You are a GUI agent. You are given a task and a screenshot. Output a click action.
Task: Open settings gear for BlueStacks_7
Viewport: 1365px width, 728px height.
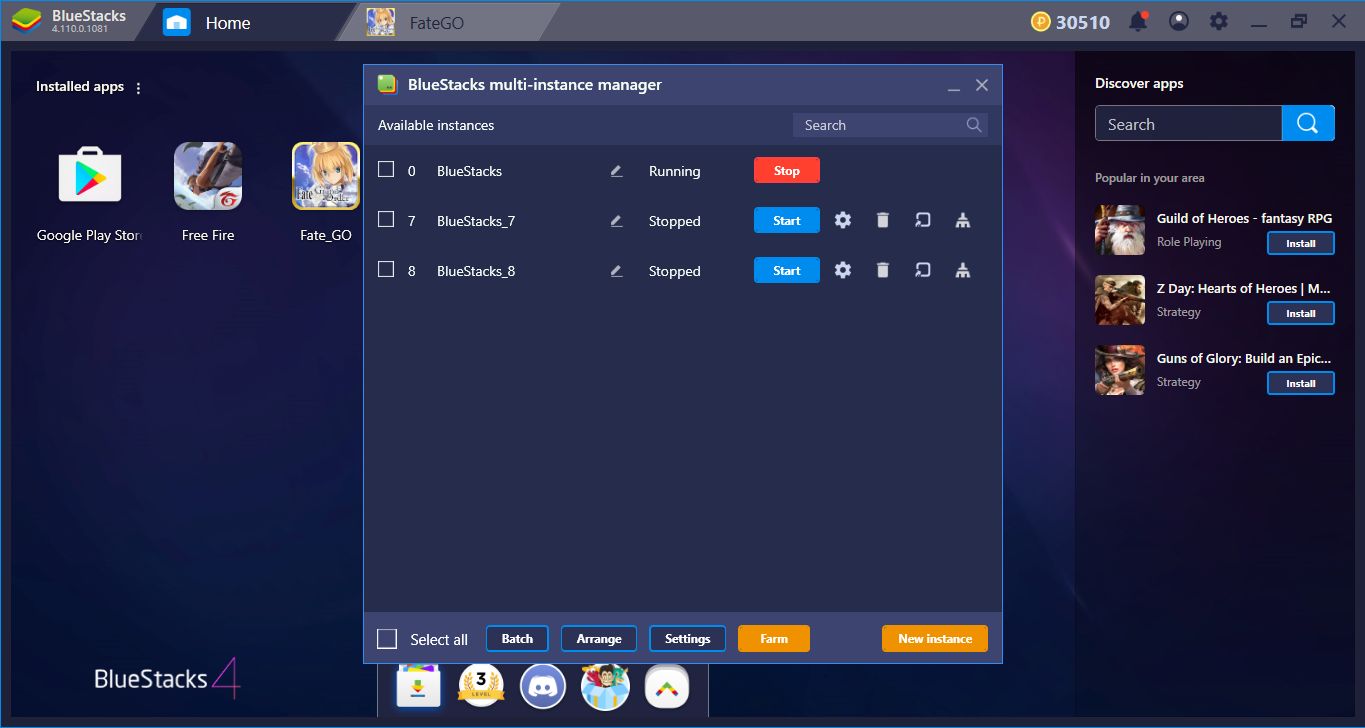(843, 220)
